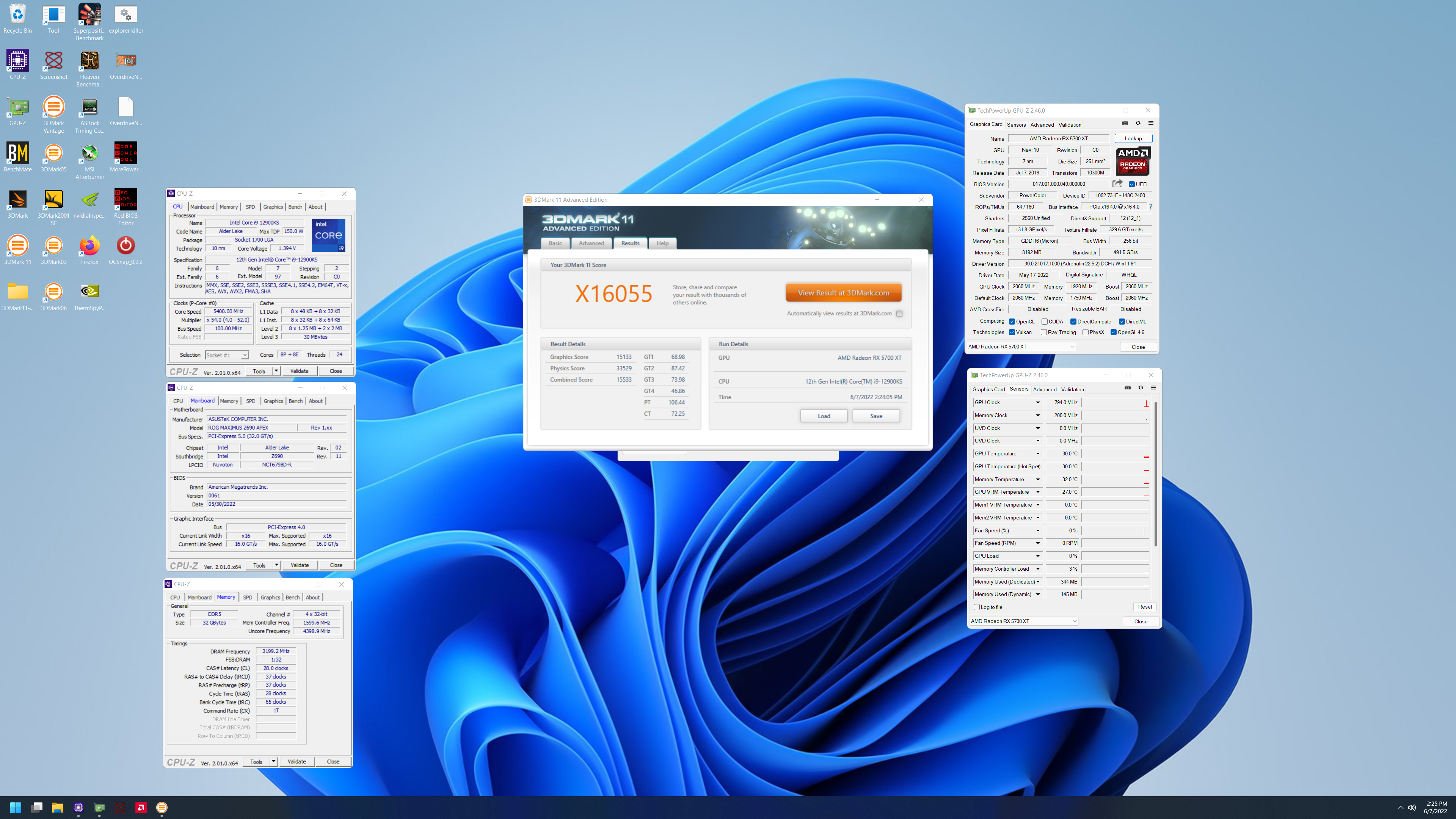1456x819 pixels.
Task: Click the Bus Interface question mark in GPU-Z
Action: pyautogui.click(x=1150, y=207)
